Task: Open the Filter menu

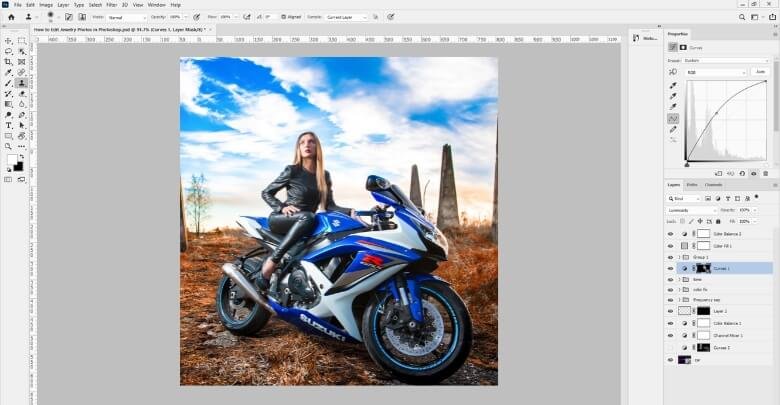Action: (x=112, y=4)
